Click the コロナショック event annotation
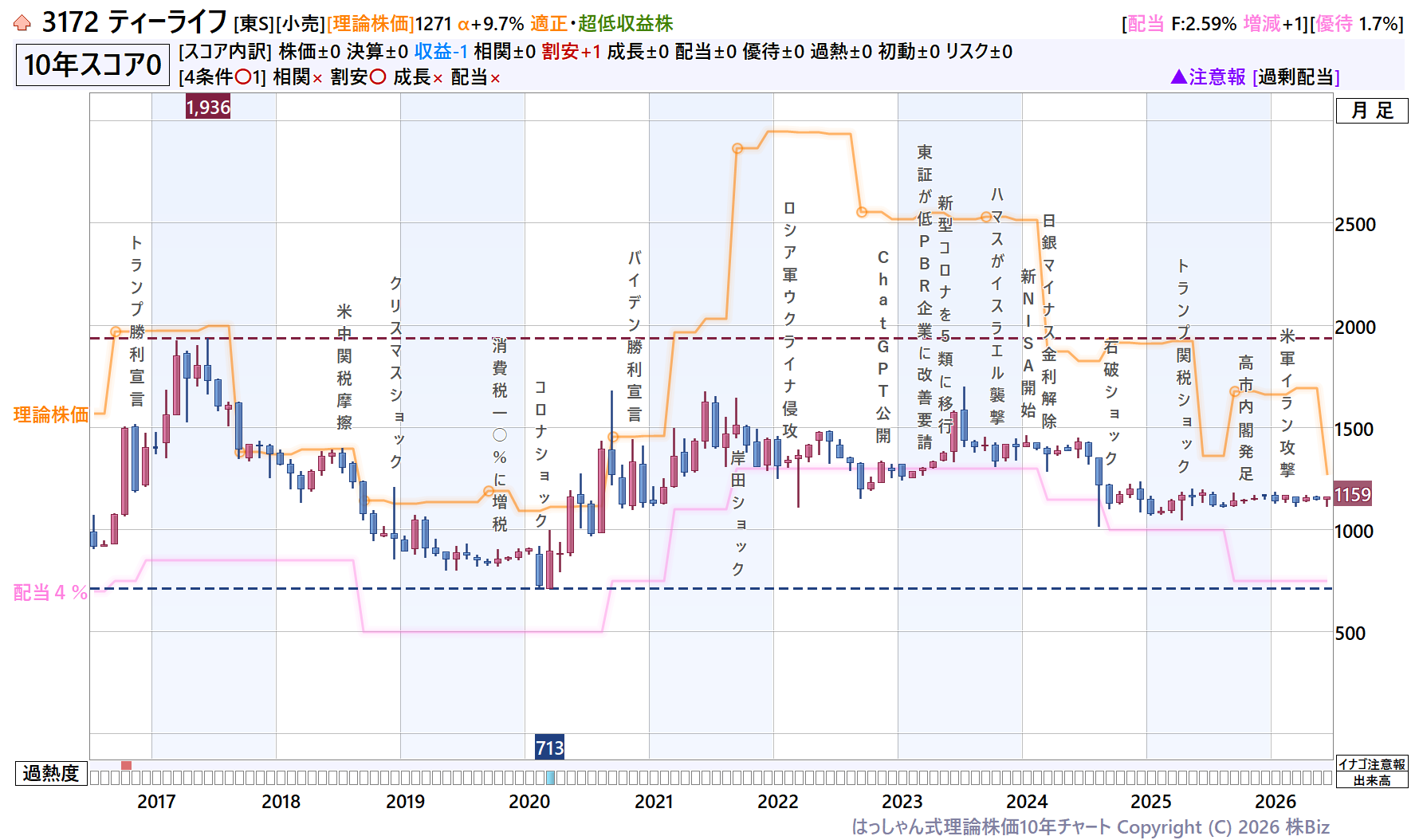Image resolution: width=1419 pixels, height=840 pixels. [x=540, y=453]
